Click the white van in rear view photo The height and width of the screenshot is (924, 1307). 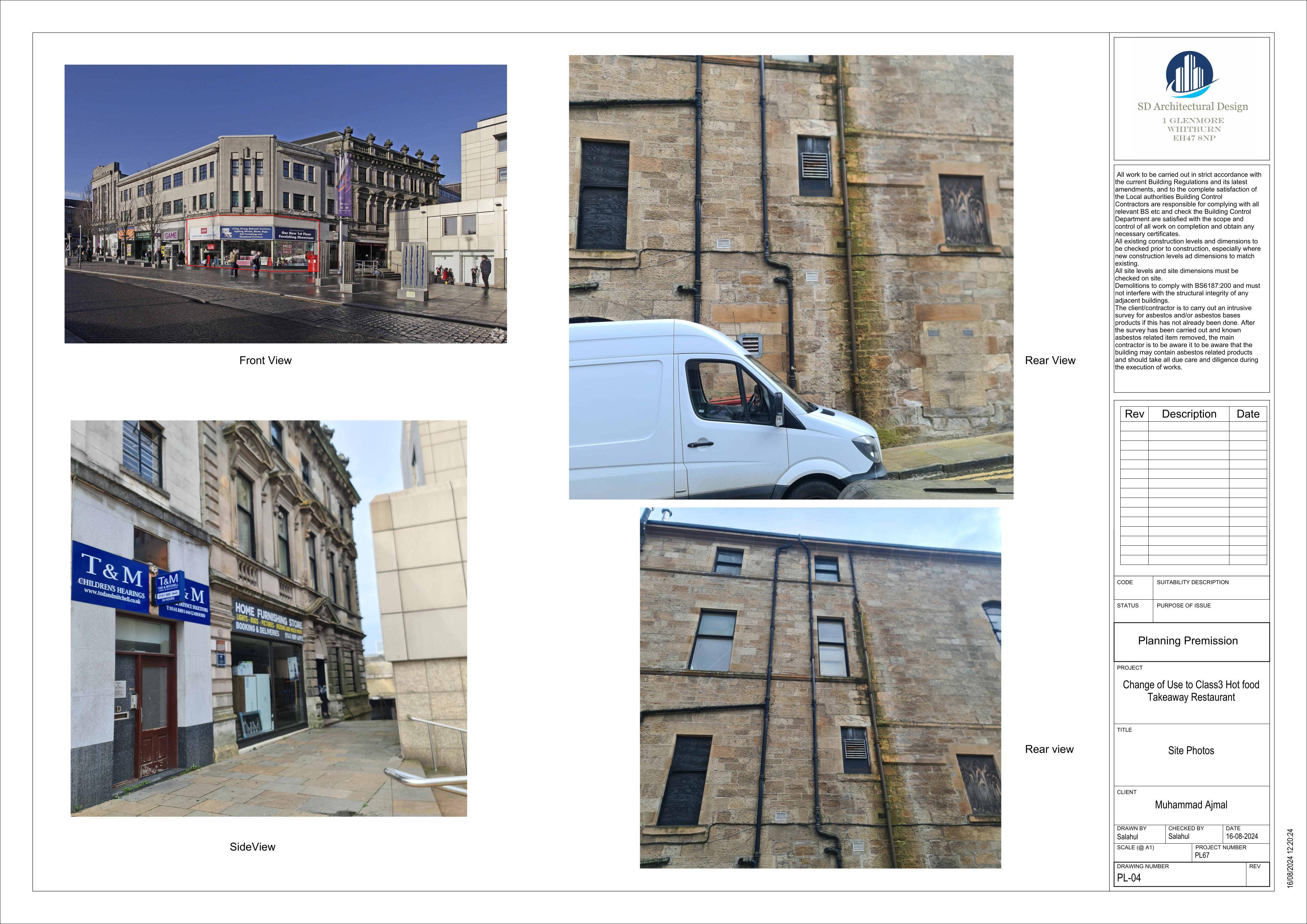[x=726, y=409]
